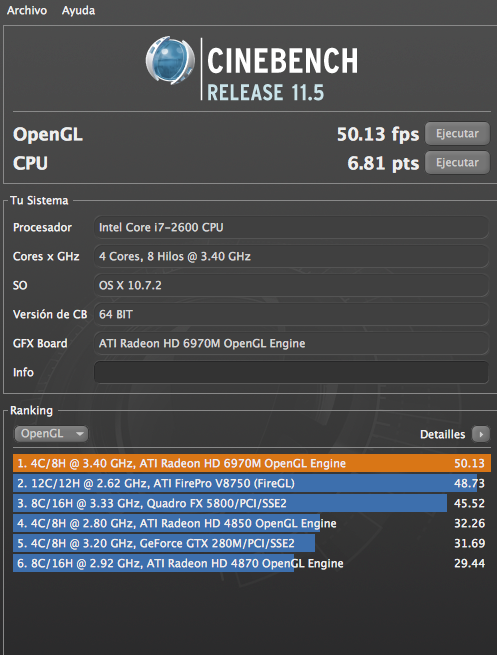Image resolution: width=497 pixels, height=655 pixels.
Task: Open the OpenGL ranking dropdown
Action: [x=51, y=434]
